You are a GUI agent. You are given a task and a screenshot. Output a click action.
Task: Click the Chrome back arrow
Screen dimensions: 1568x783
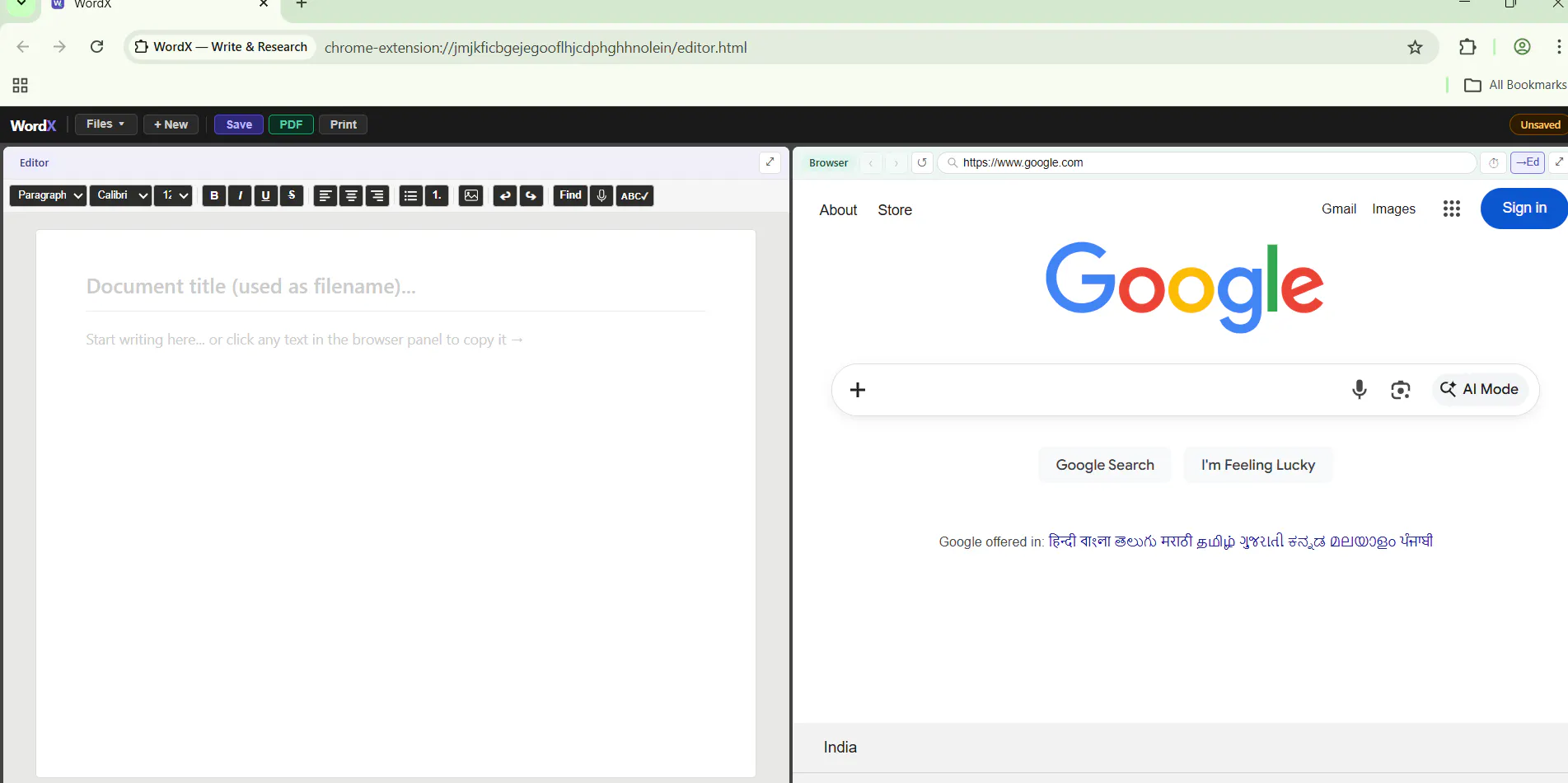tap(23, 47)
